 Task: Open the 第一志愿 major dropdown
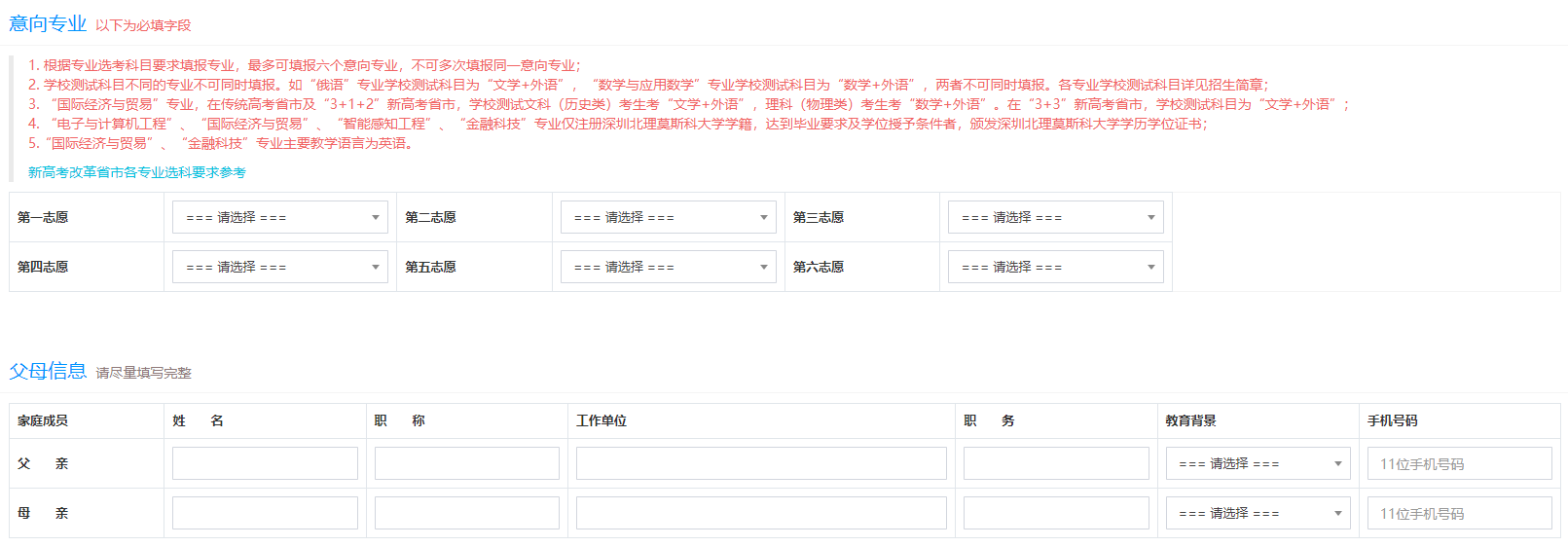tap(280, 217)
